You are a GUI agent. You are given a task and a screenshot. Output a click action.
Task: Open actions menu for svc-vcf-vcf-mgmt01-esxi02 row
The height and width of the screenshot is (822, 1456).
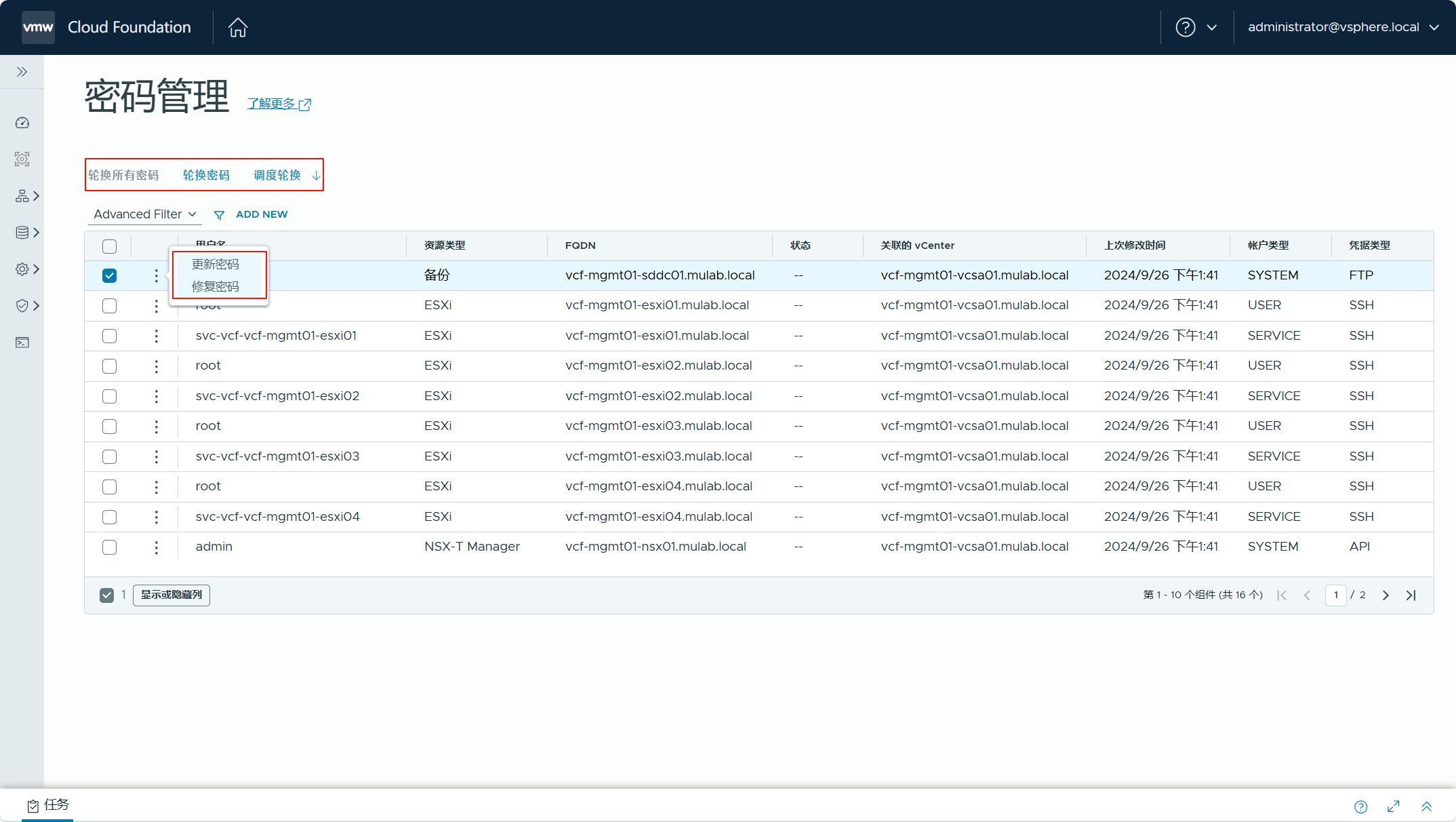(156, 396)
